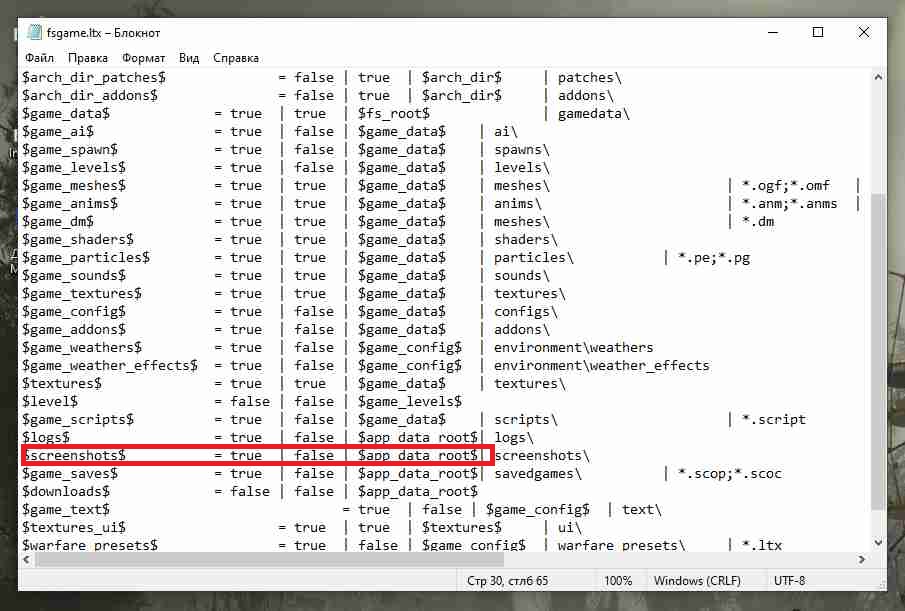Click the $game_data$ variable name
The image size is (905, 611).
pos(66,113)
